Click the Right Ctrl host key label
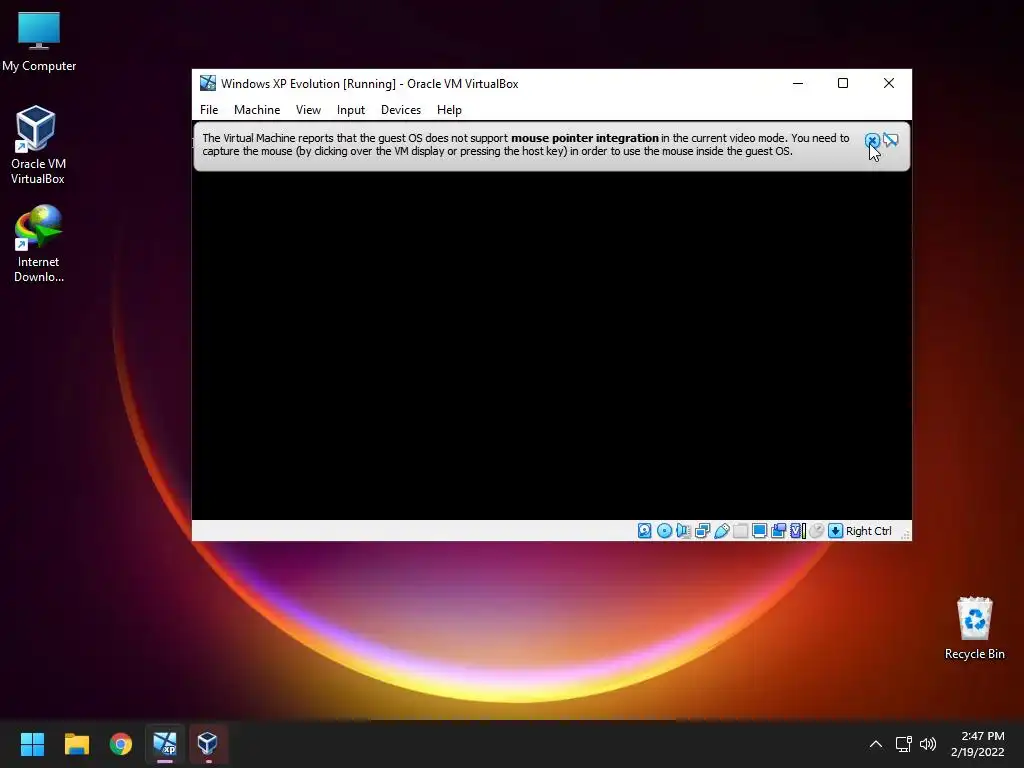This screenshot has height=768, width=1024. [x=869, y=532]
